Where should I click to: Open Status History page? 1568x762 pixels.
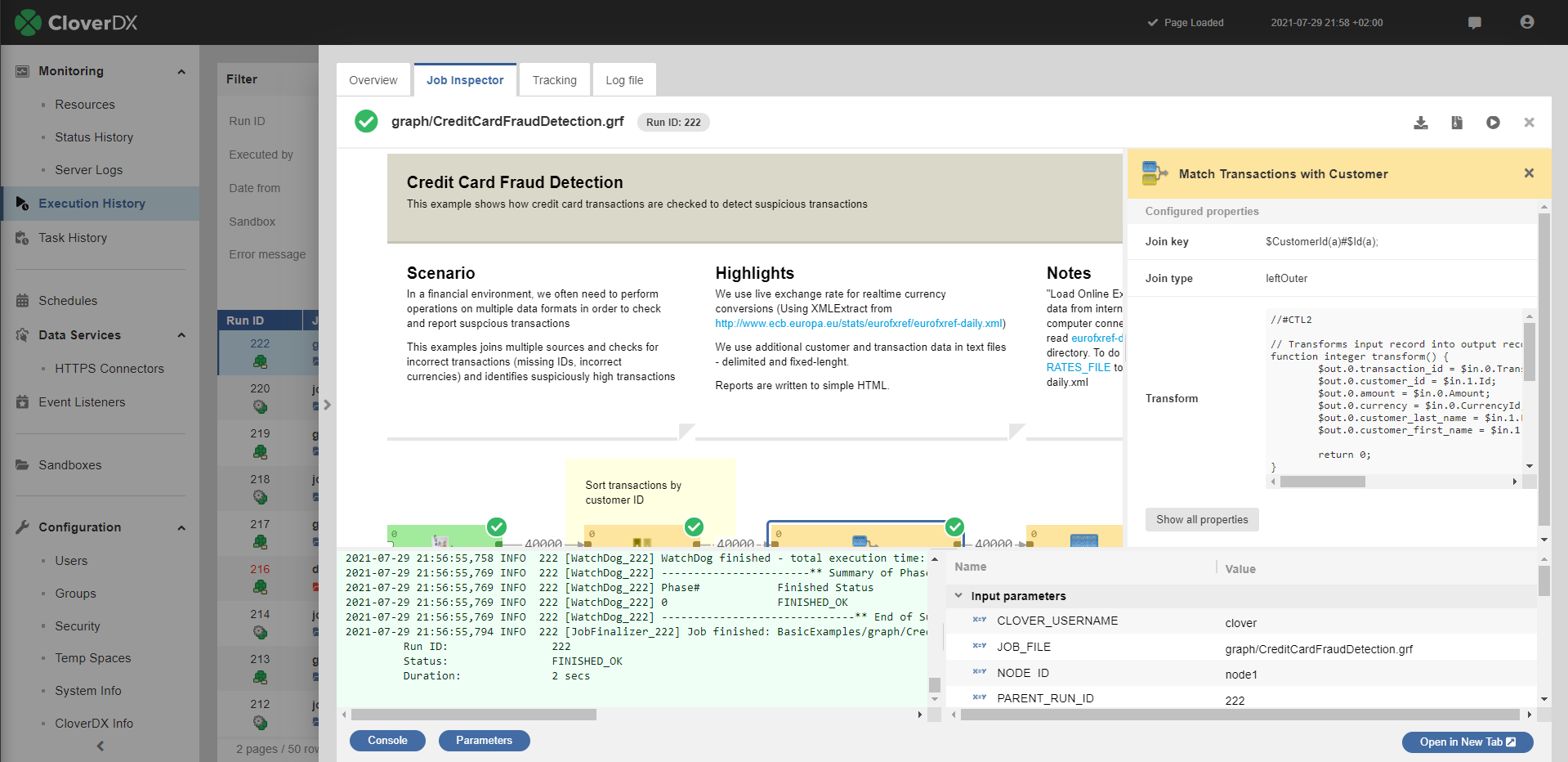94,137
